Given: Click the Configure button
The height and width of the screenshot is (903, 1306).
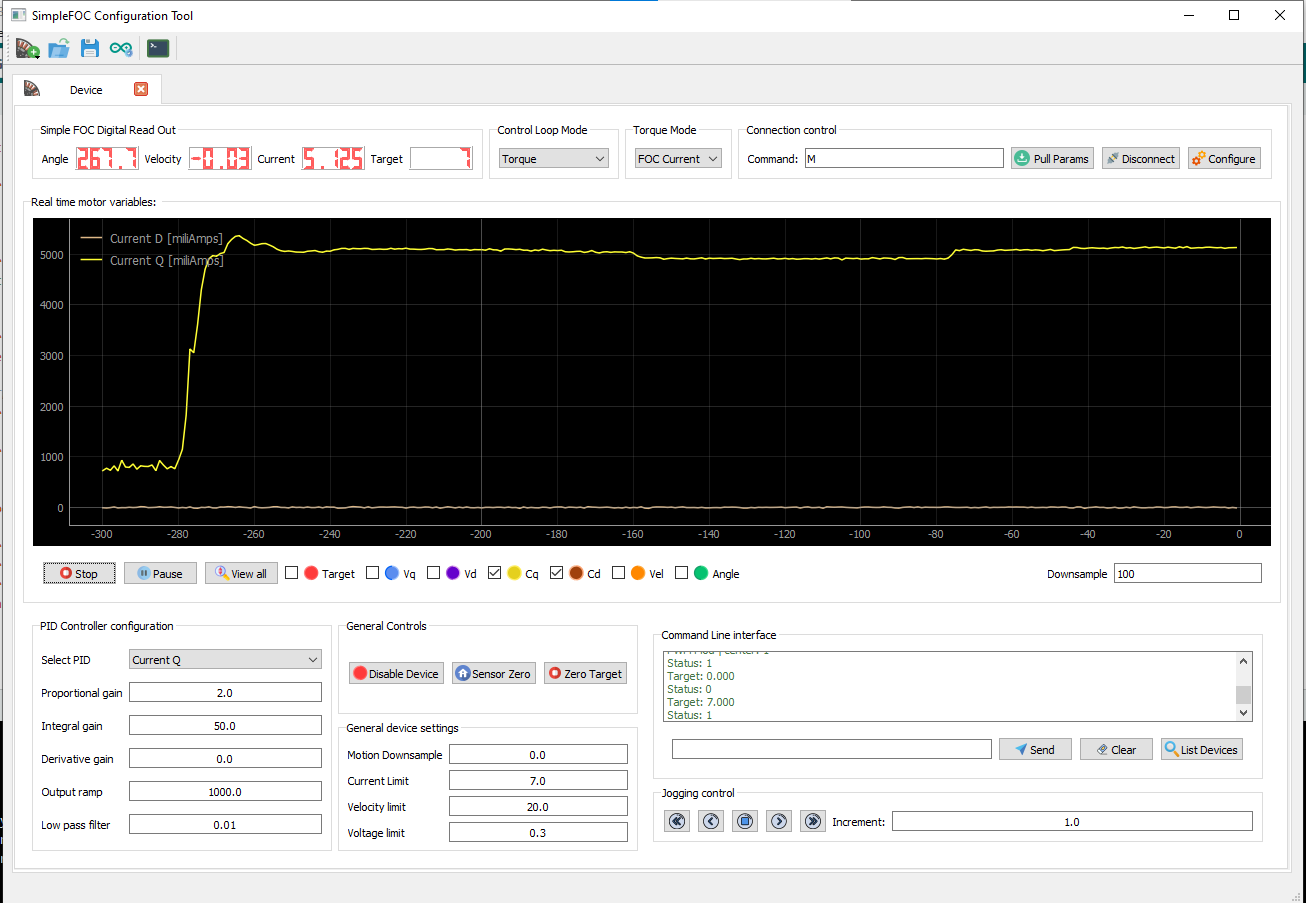Looking at the screenshot, I should pyautogui.click(x=1224, y=158).
